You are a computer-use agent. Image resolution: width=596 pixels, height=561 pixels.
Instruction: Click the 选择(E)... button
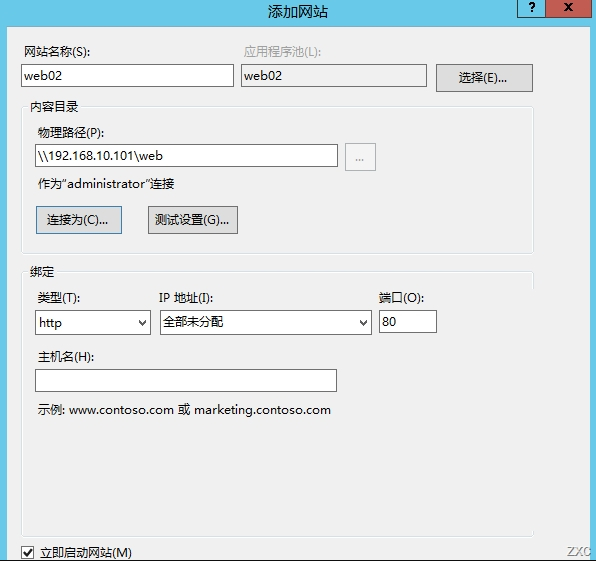coord(484,78)
